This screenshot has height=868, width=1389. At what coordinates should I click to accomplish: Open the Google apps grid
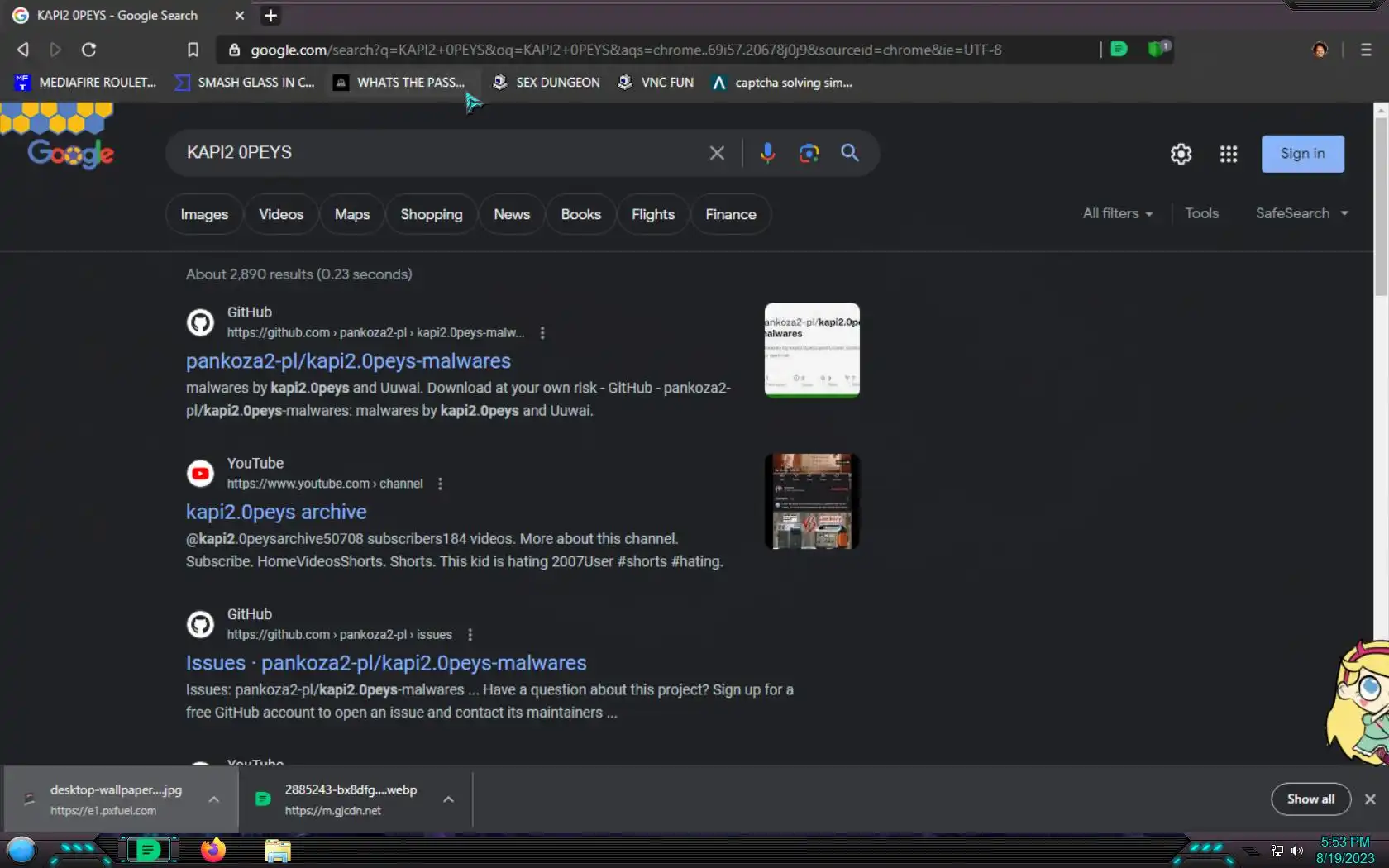[x=1229, y=154]
